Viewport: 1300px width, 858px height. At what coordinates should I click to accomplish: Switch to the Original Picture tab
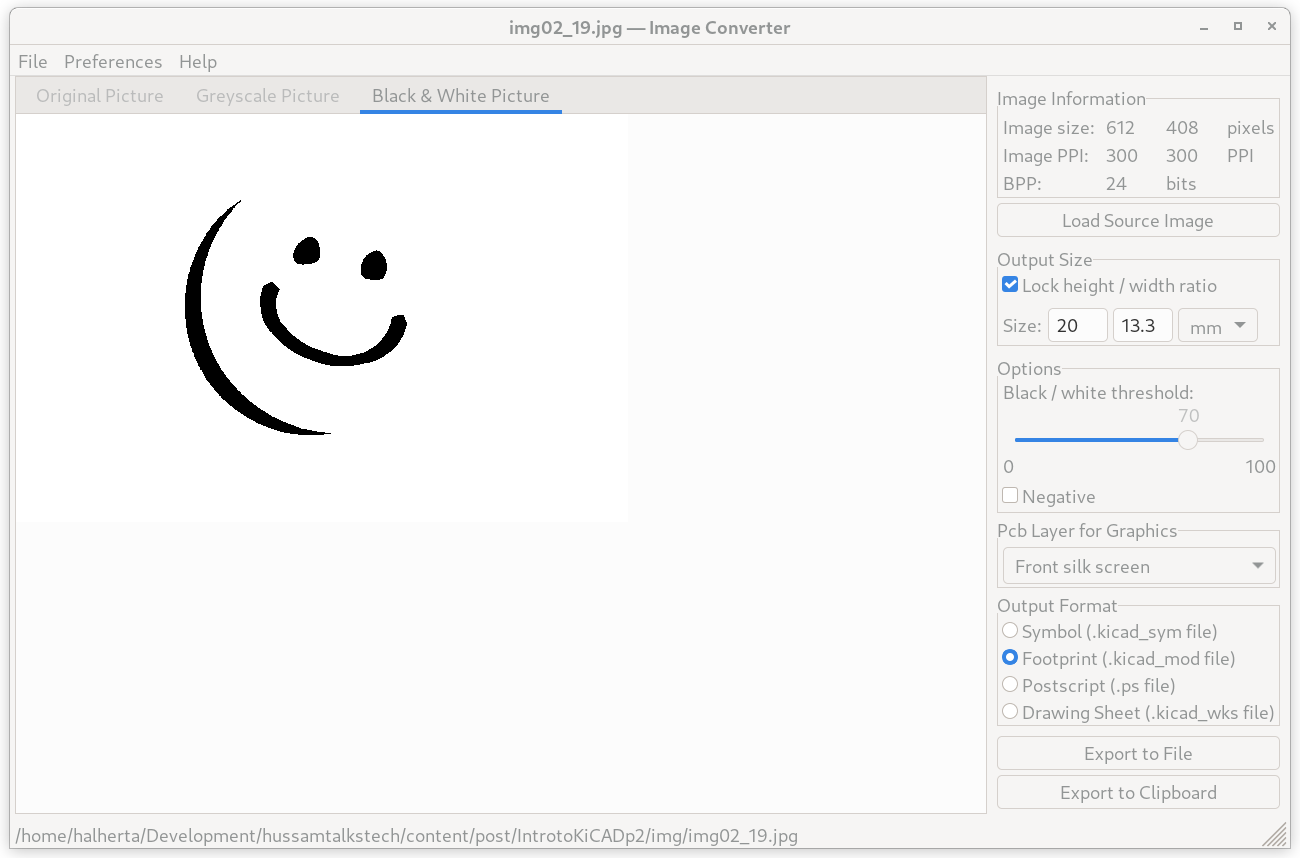pyautogui.click(x=100, y=96)
